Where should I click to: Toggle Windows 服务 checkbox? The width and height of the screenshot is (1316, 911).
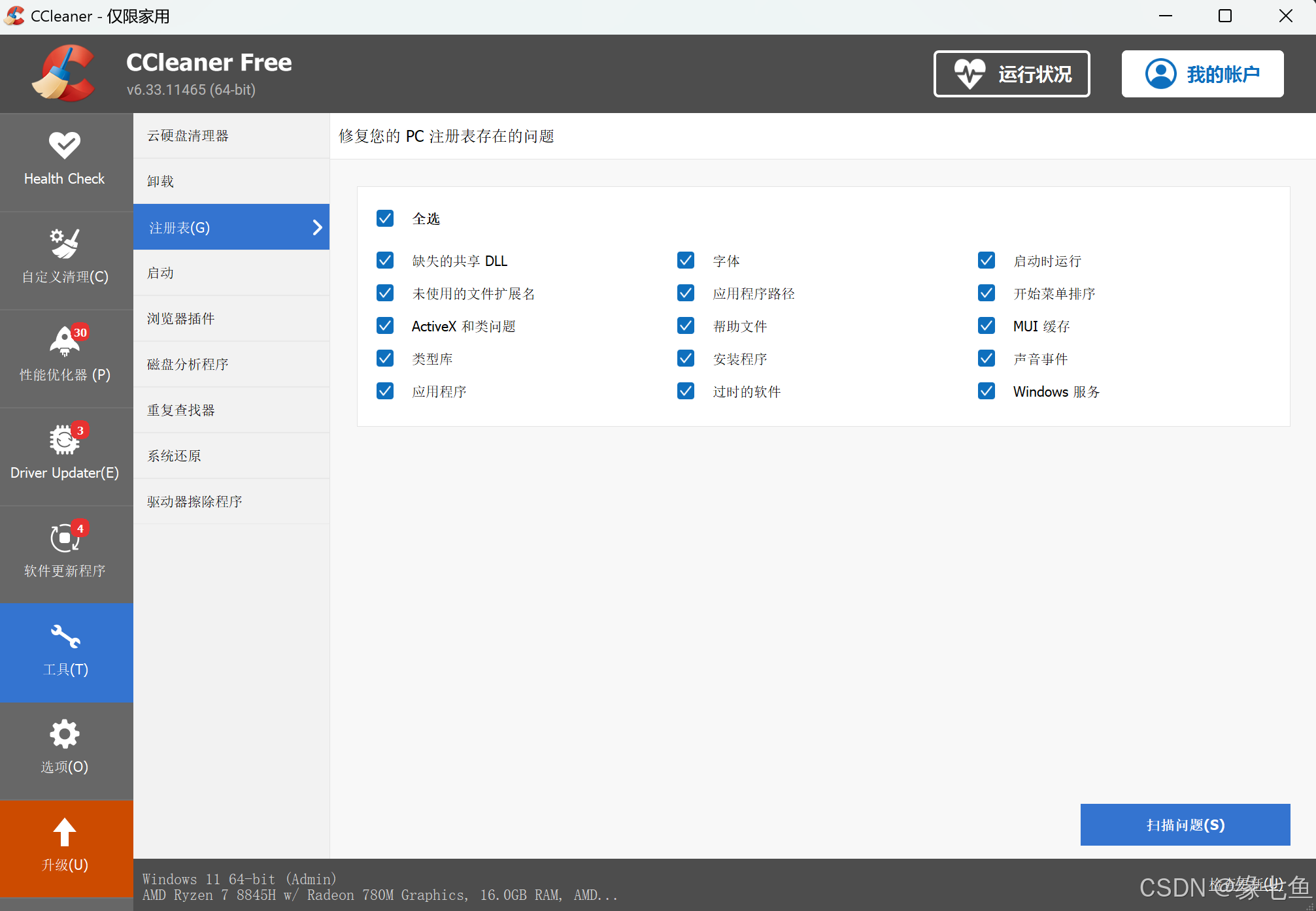click(987, 391)
